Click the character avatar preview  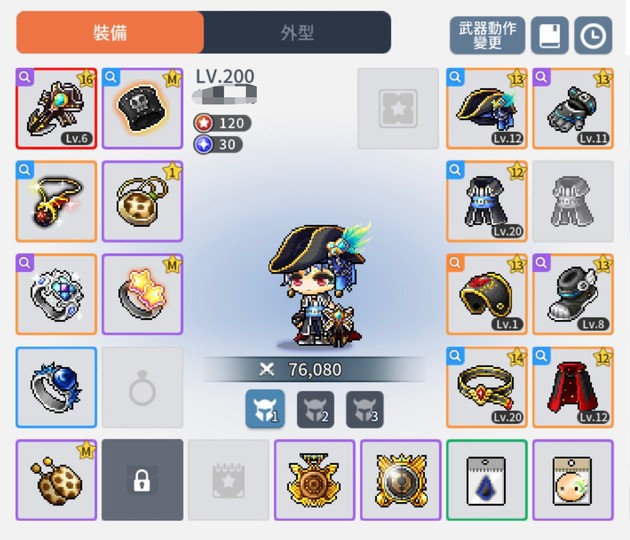coord(319,285)
